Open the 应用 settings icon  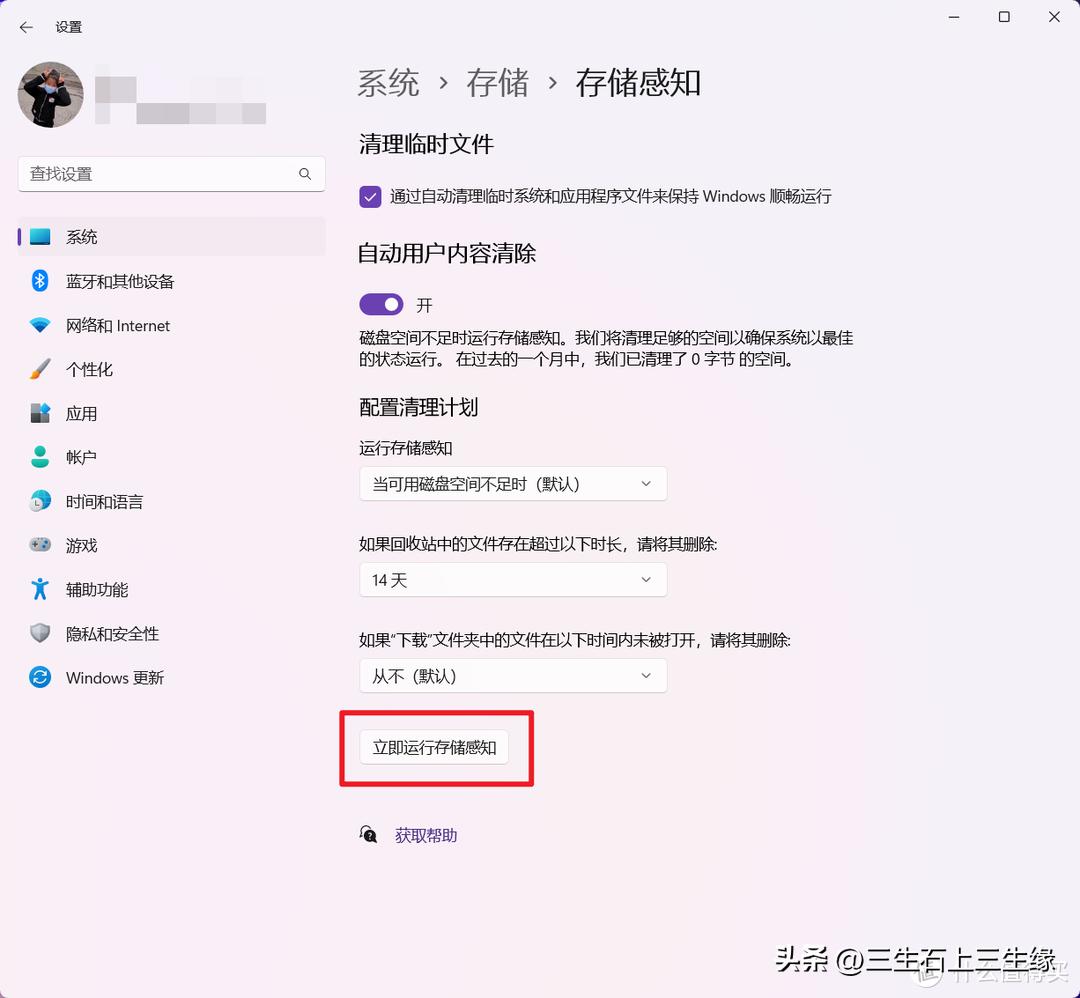(x=38, y=413)
